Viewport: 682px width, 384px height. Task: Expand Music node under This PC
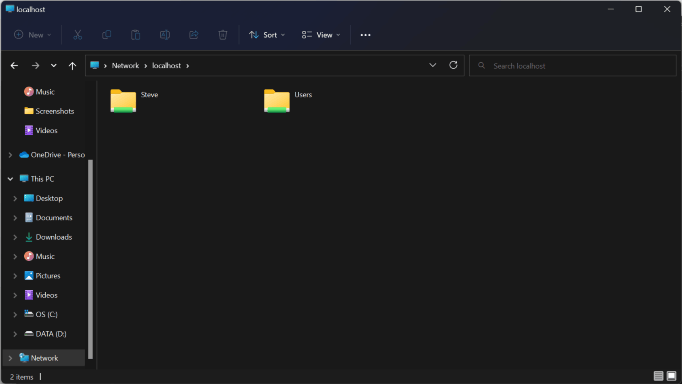click(15, 256)
